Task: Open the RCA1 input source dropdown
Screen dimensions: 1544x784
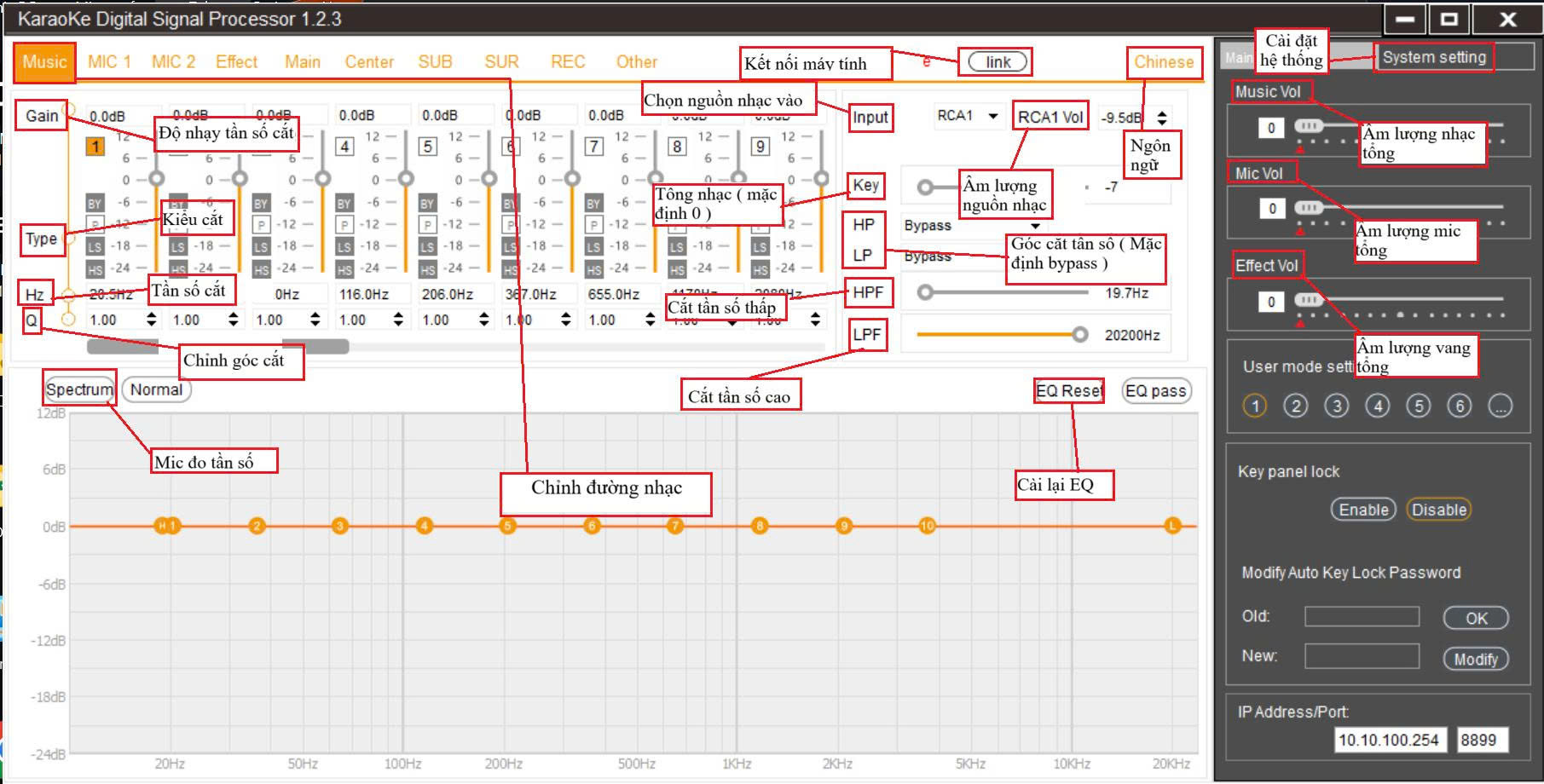Action: [x=968, y=115]
